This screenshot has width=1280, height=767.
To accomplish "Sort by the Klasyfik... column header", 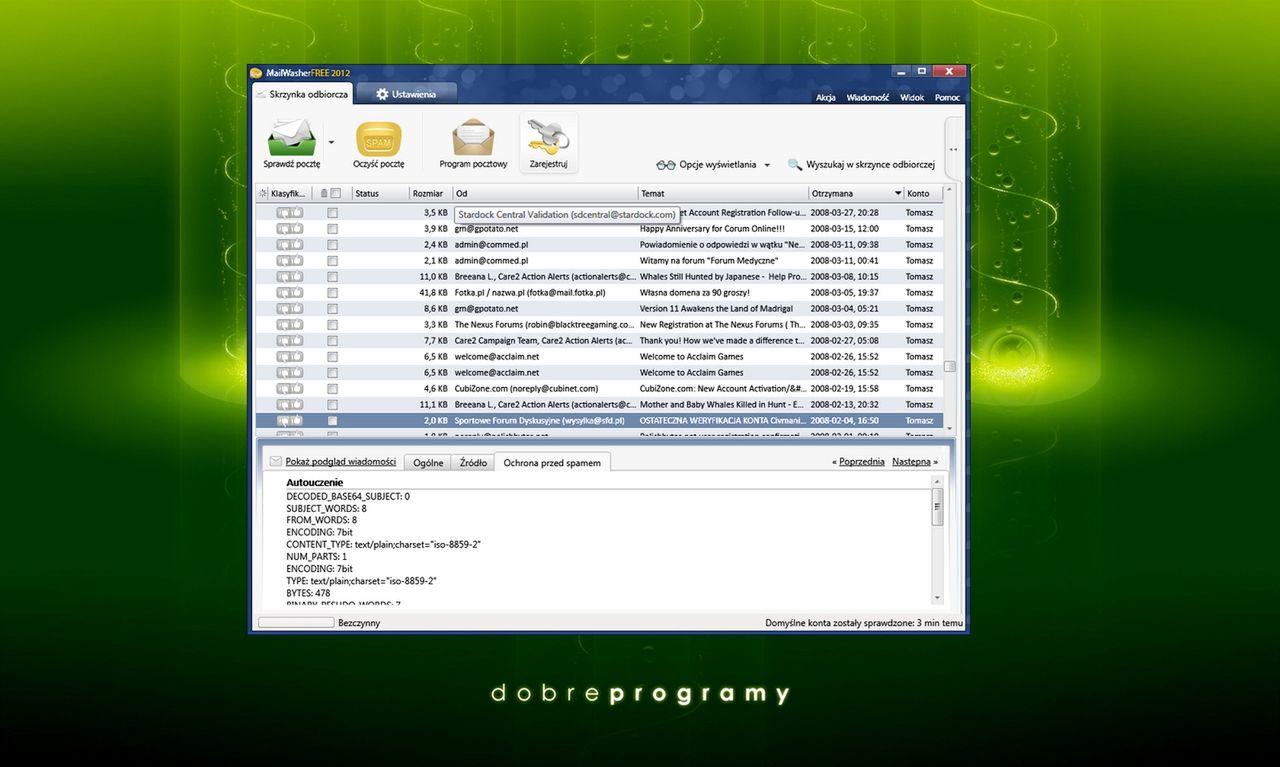I will (x=288, y=193).
